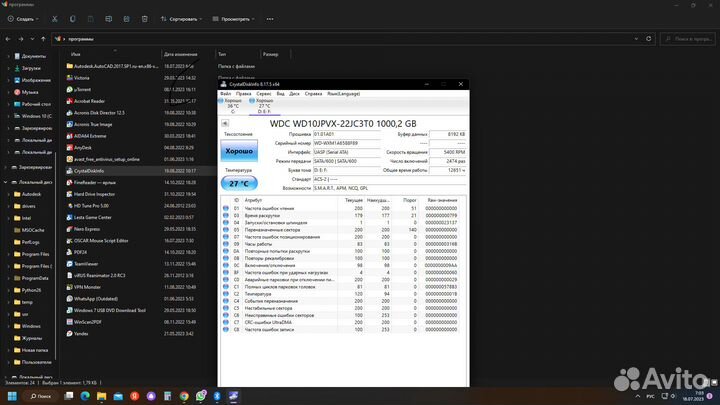Open the Правка menu in CrystalDiskInfo
This screenshot has width=720, height=405.
[243, 94]
